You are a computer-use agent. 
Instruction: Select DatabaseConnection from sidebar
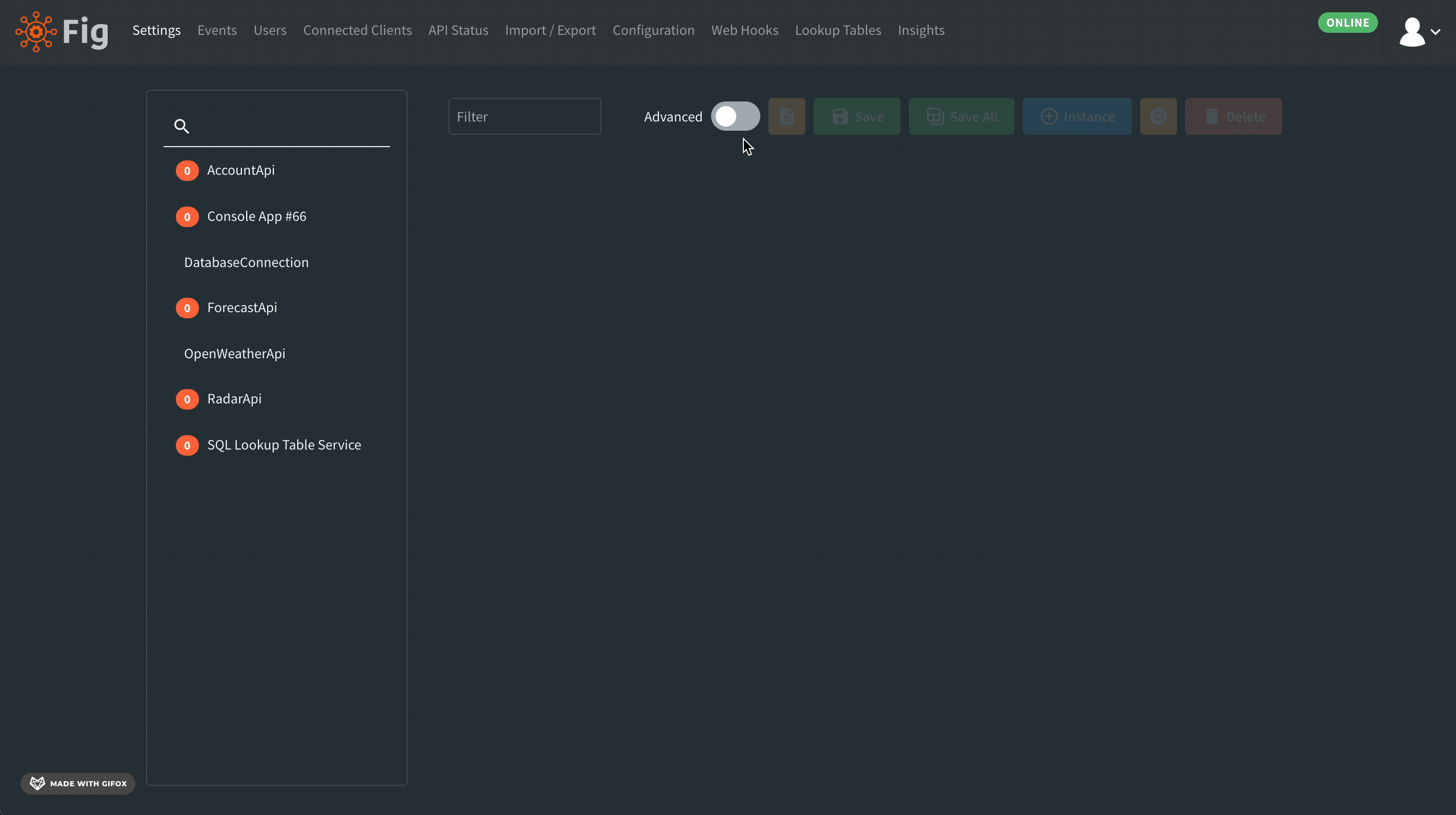[x=246, y=262]
